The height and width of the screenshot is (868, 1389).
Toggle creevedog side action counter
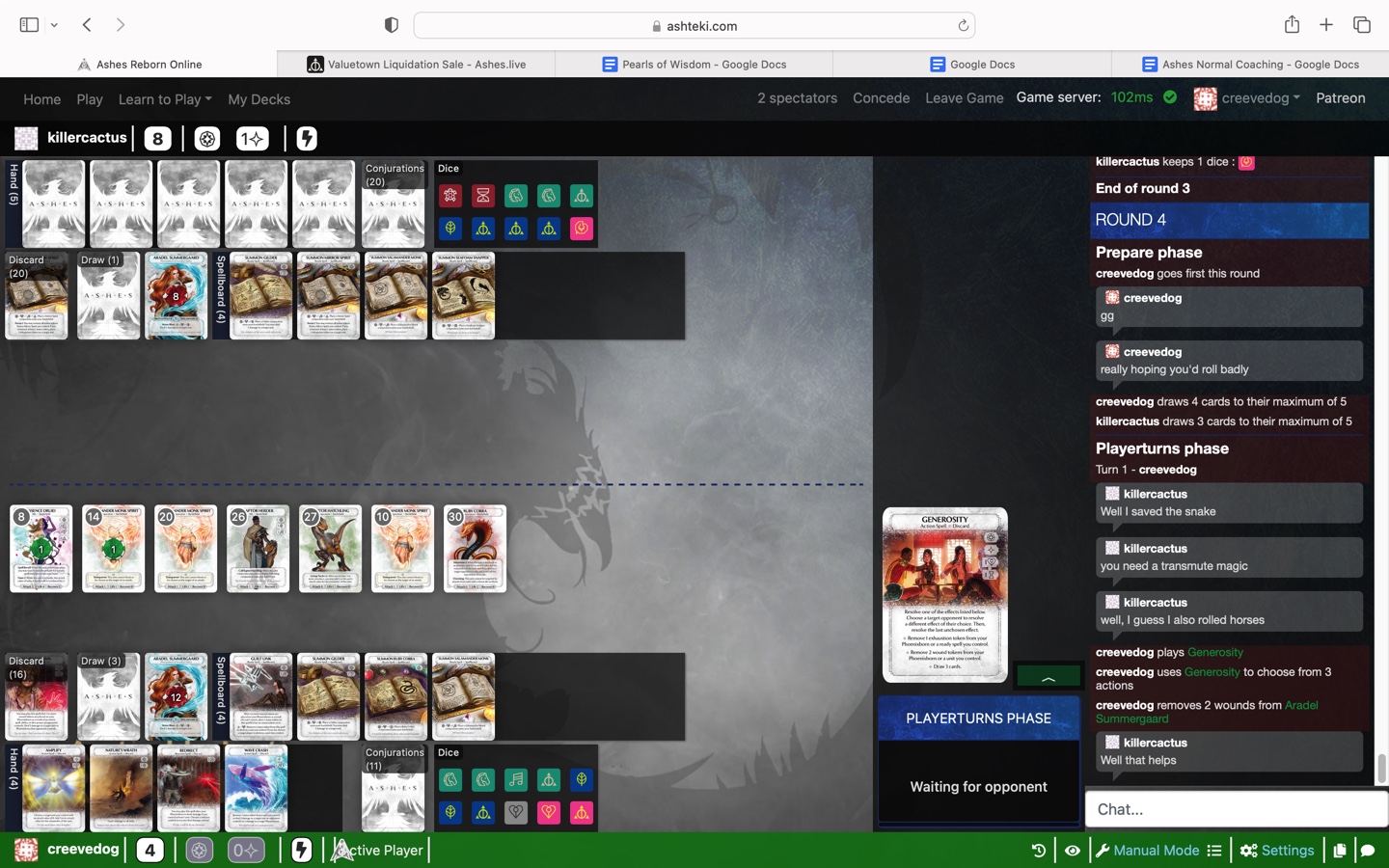click(x=246, y=850)
